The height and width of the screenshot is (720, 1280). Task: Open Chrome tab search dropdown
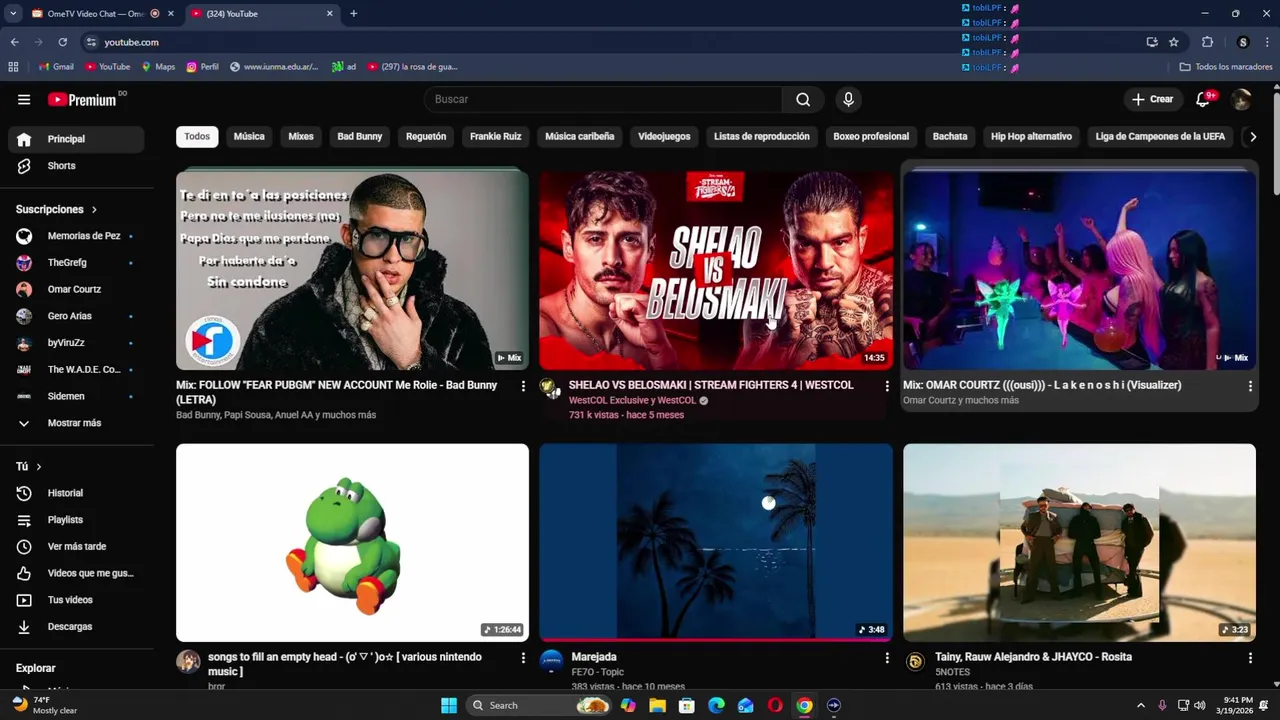(13, 13)
